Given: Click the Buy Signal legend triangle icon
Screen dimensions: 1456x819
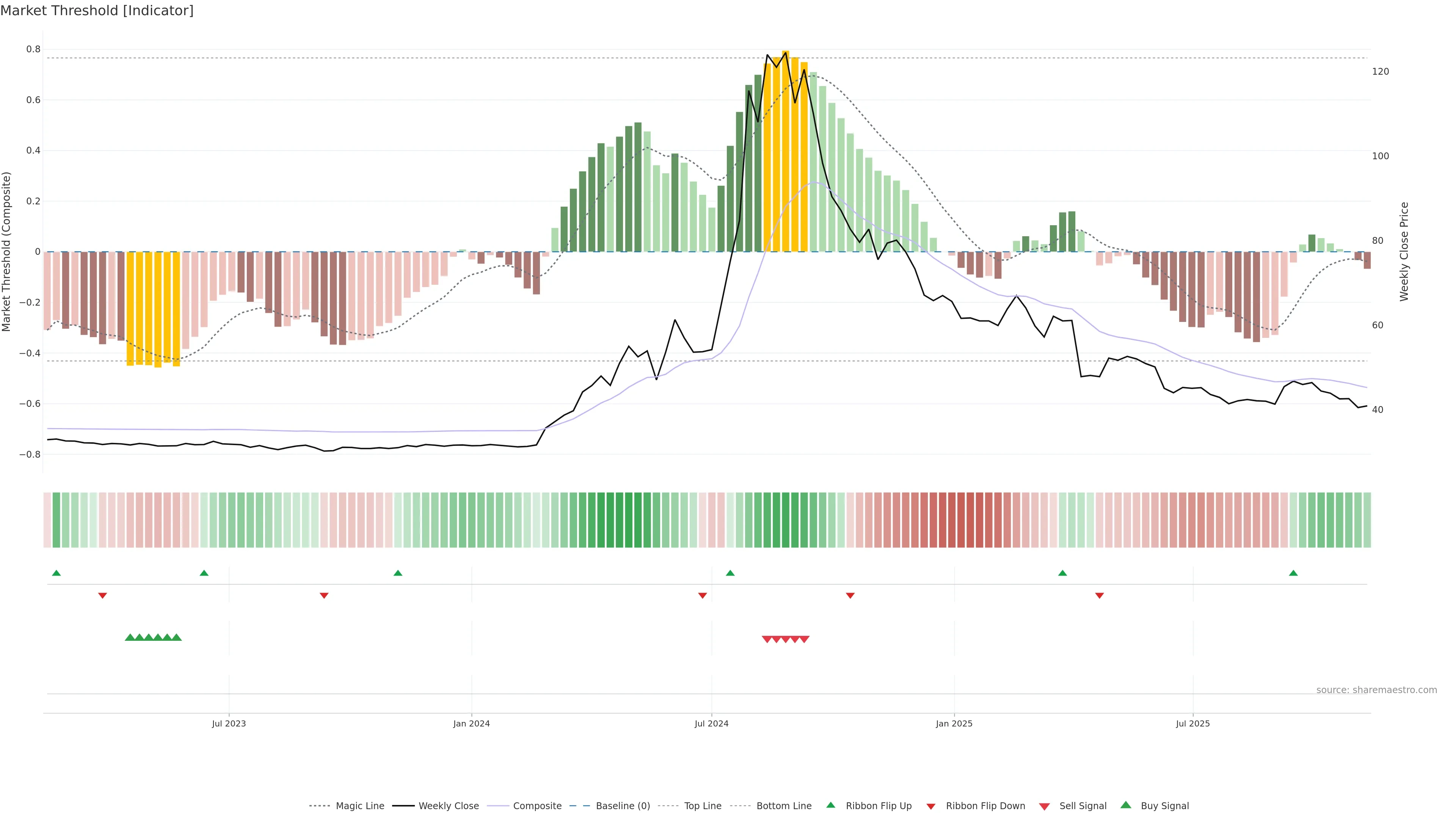Looking at the screenshot, I should 1125,805.
